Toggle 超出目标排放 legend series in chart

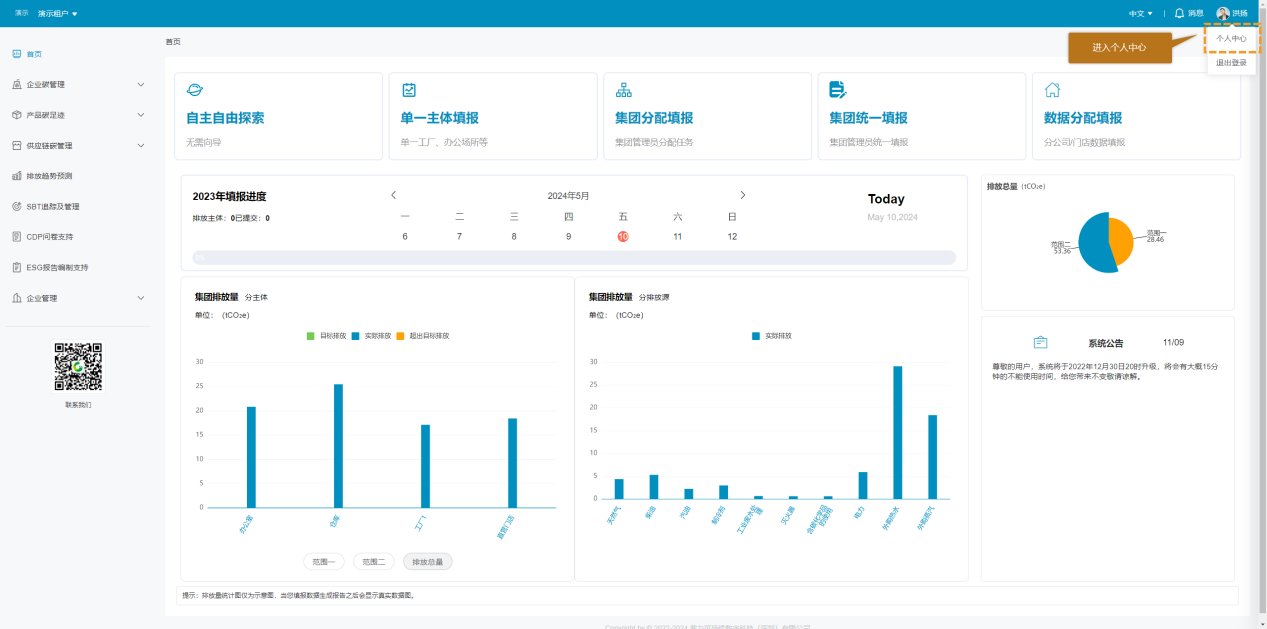point(422,336)
